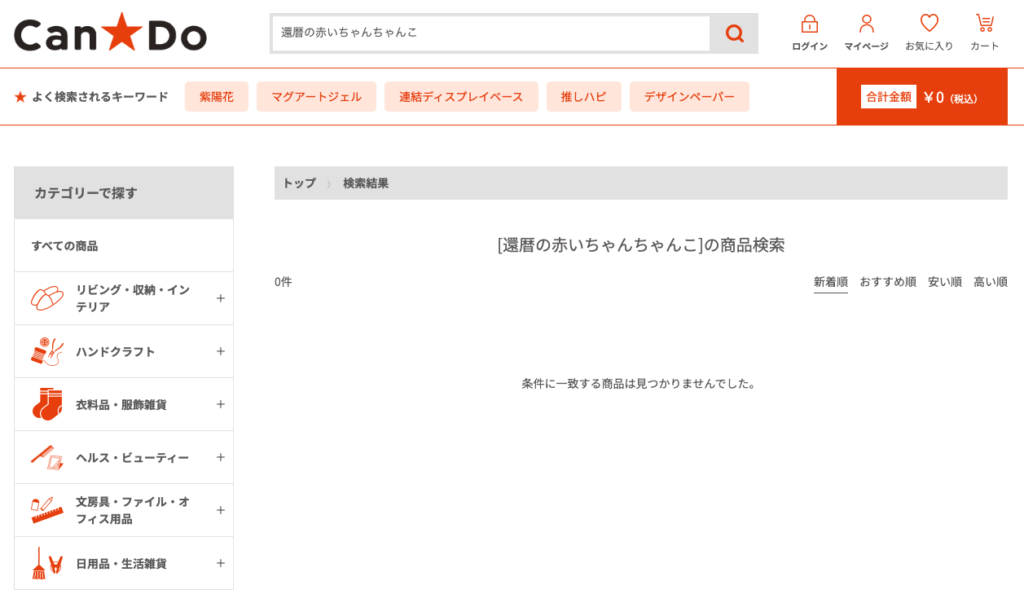Click the Can★Do logo
The height and width of the screenshot is (590, 1024).
(x=110, y=33)
